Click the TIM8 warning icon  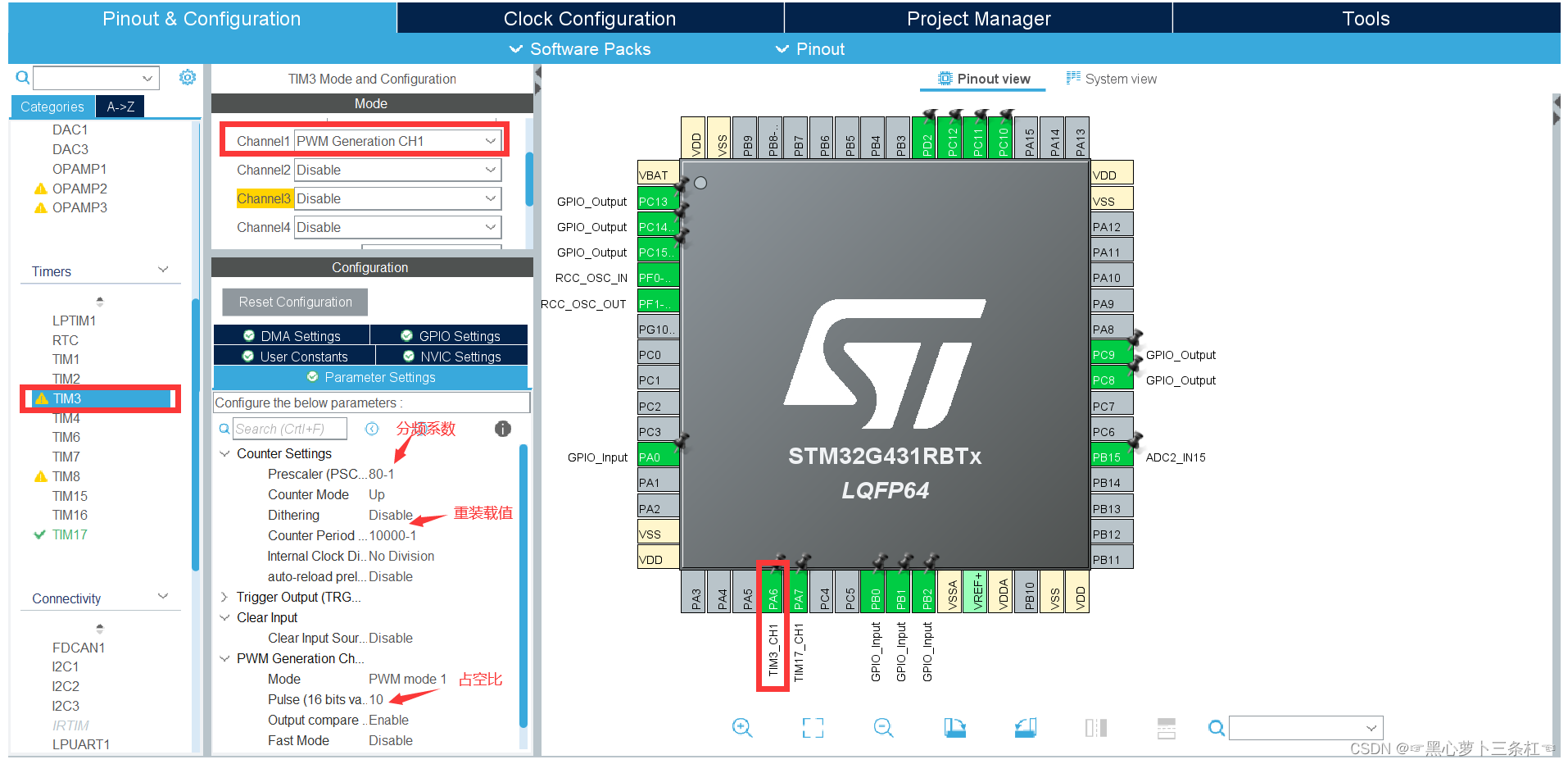pos(40,476)
